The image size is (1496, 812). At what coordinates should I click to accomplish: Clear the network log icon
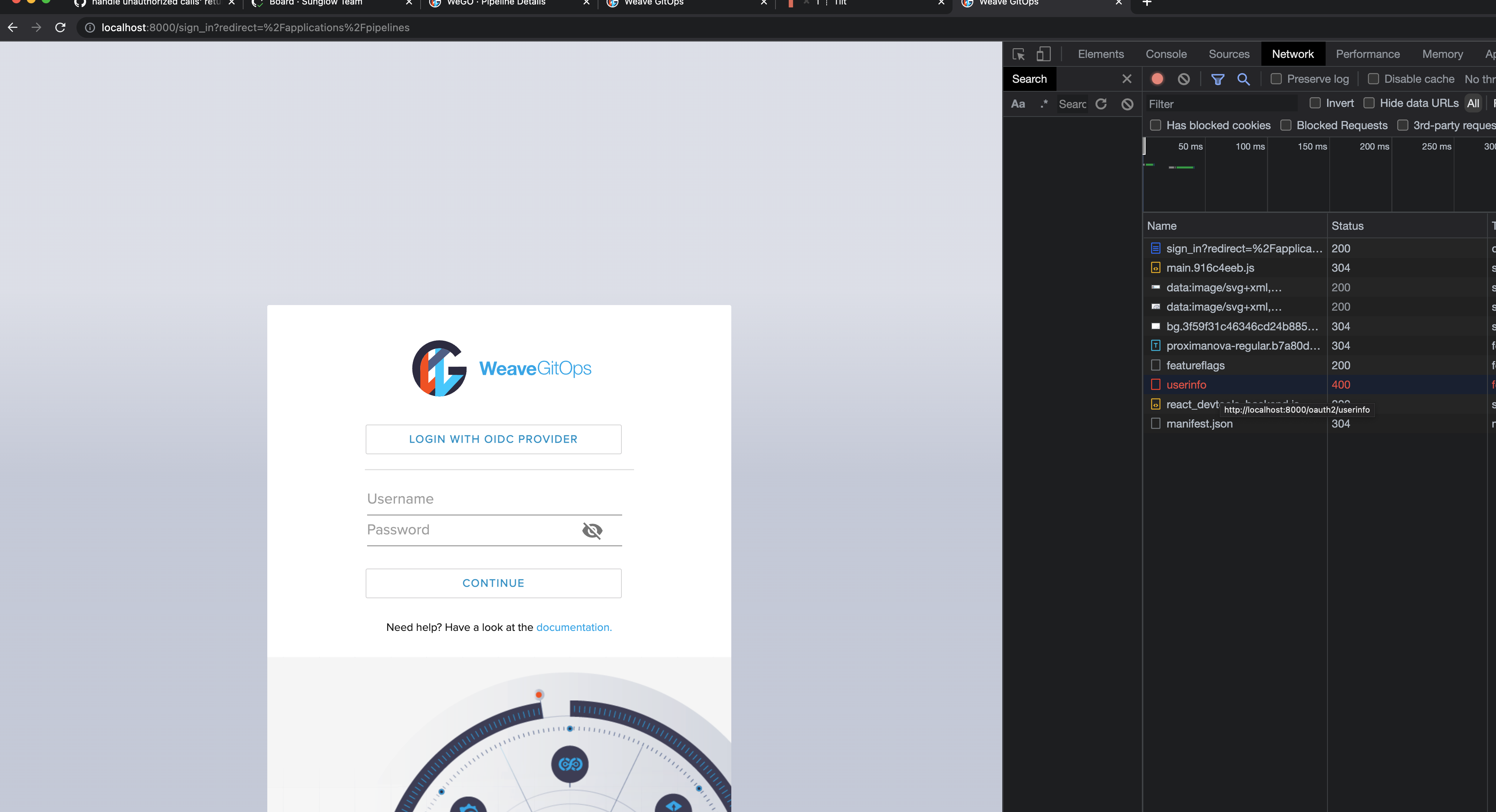pyautogui.click(x=1183, y=79)
